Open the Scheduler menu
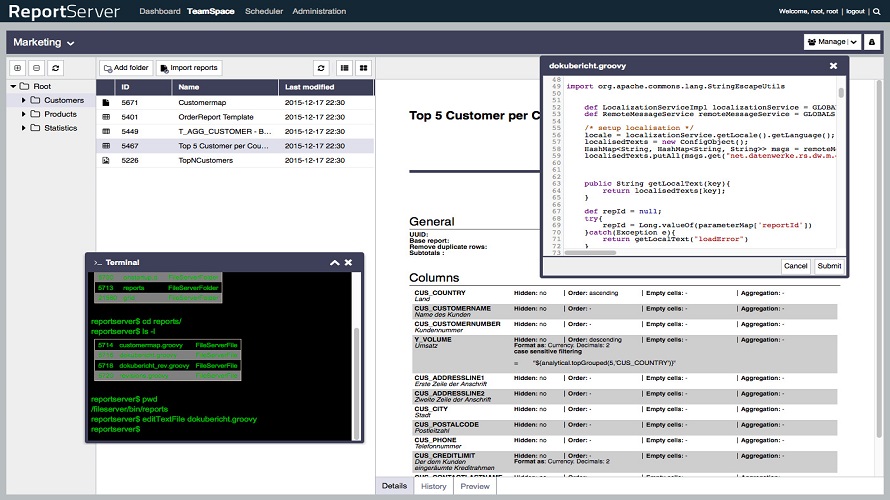 pos(264,12)
